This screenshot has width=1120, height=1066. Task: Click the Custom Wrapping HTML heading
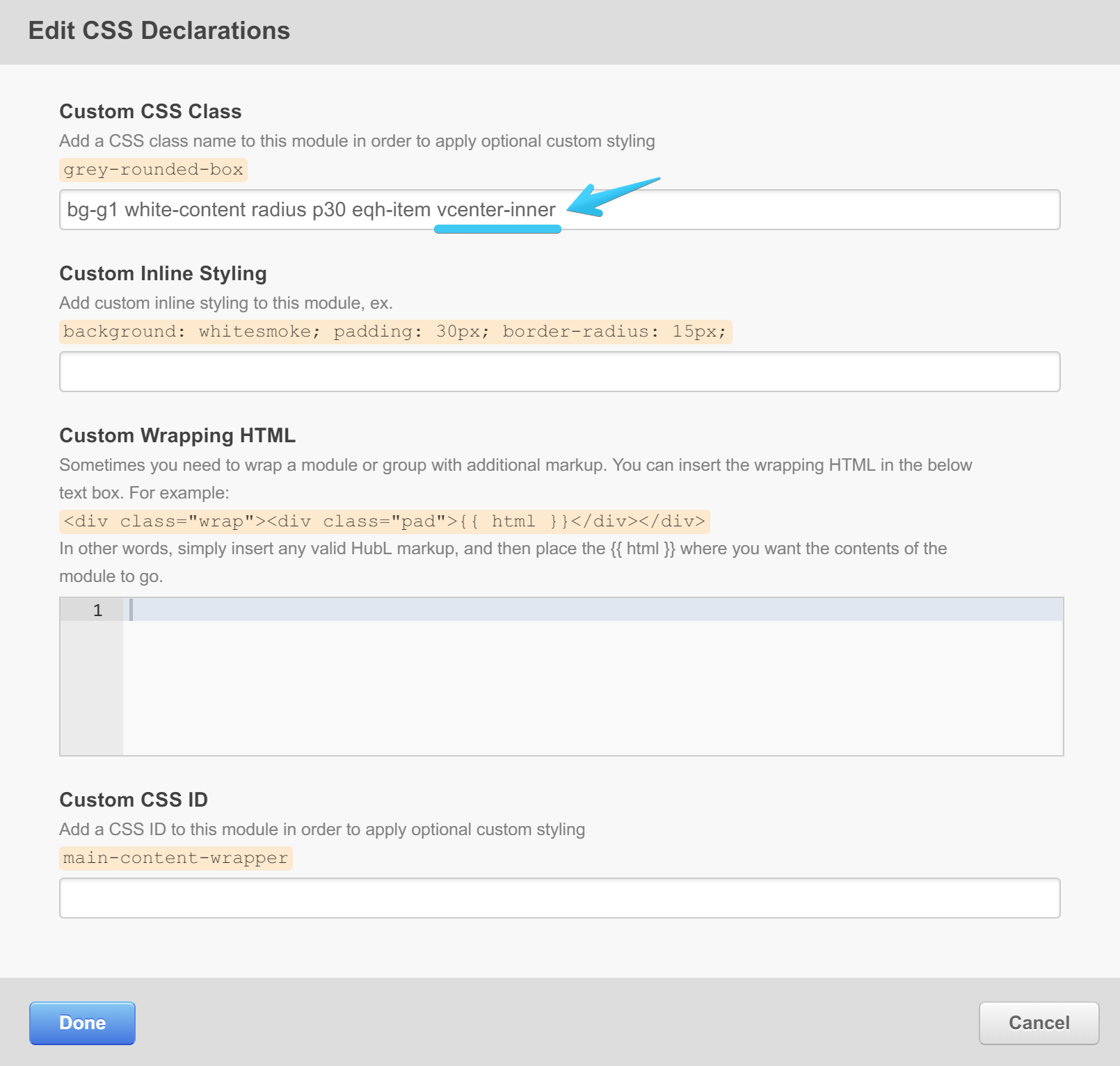(177, 435)
